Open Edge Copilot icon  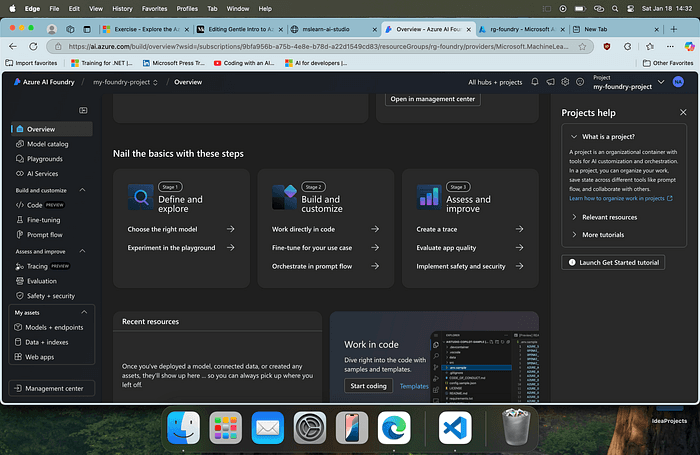pos(690,46)
